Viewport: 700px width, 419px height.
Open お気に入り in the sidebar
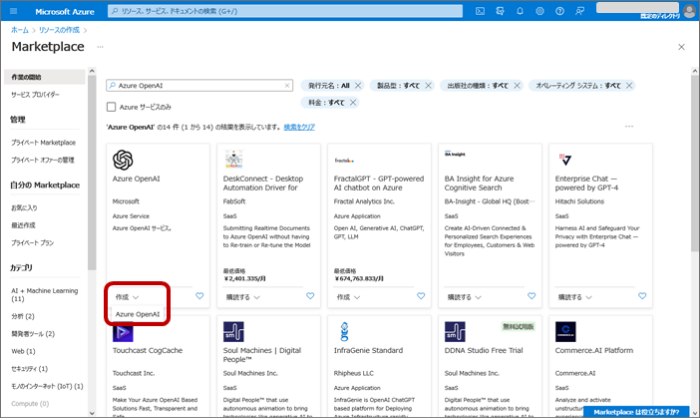click(x=24, y=207)
